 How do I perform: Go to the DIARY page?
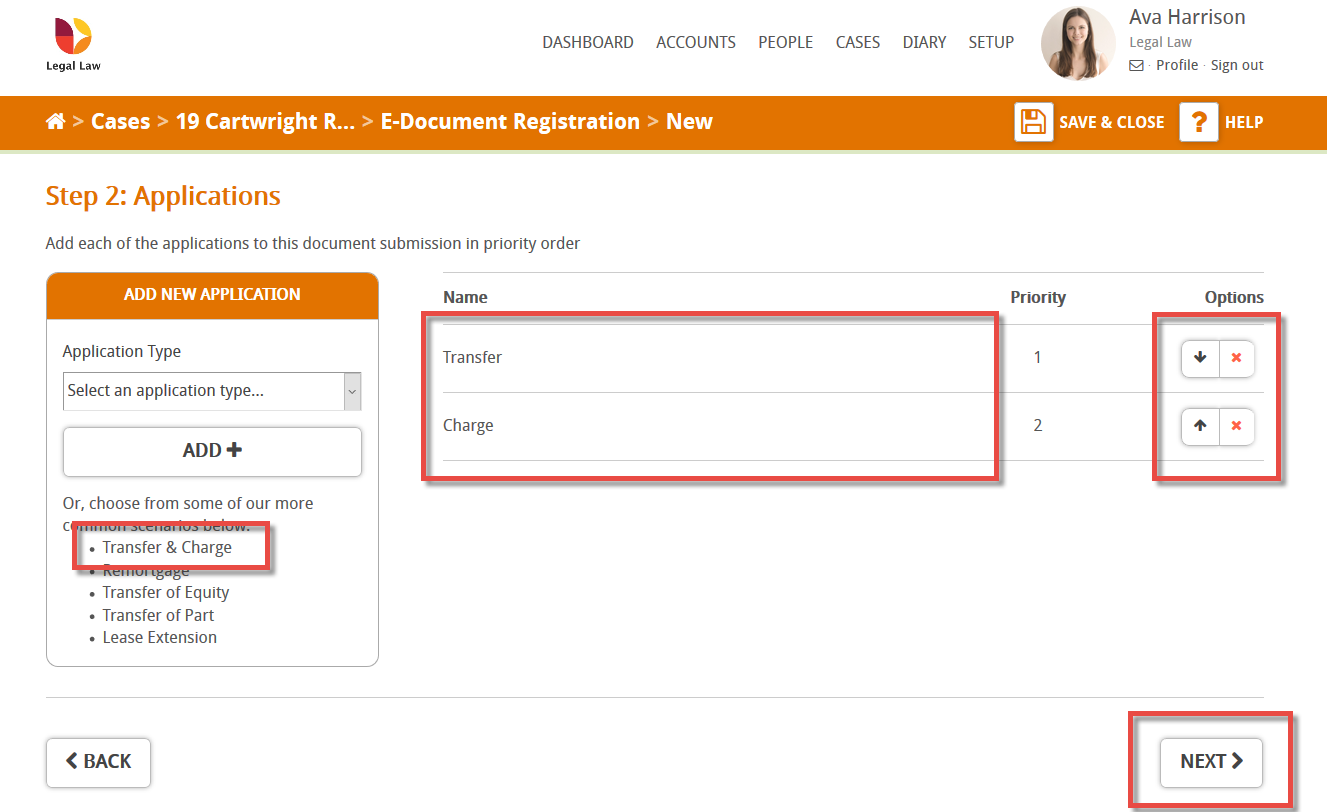click(923, 42)
